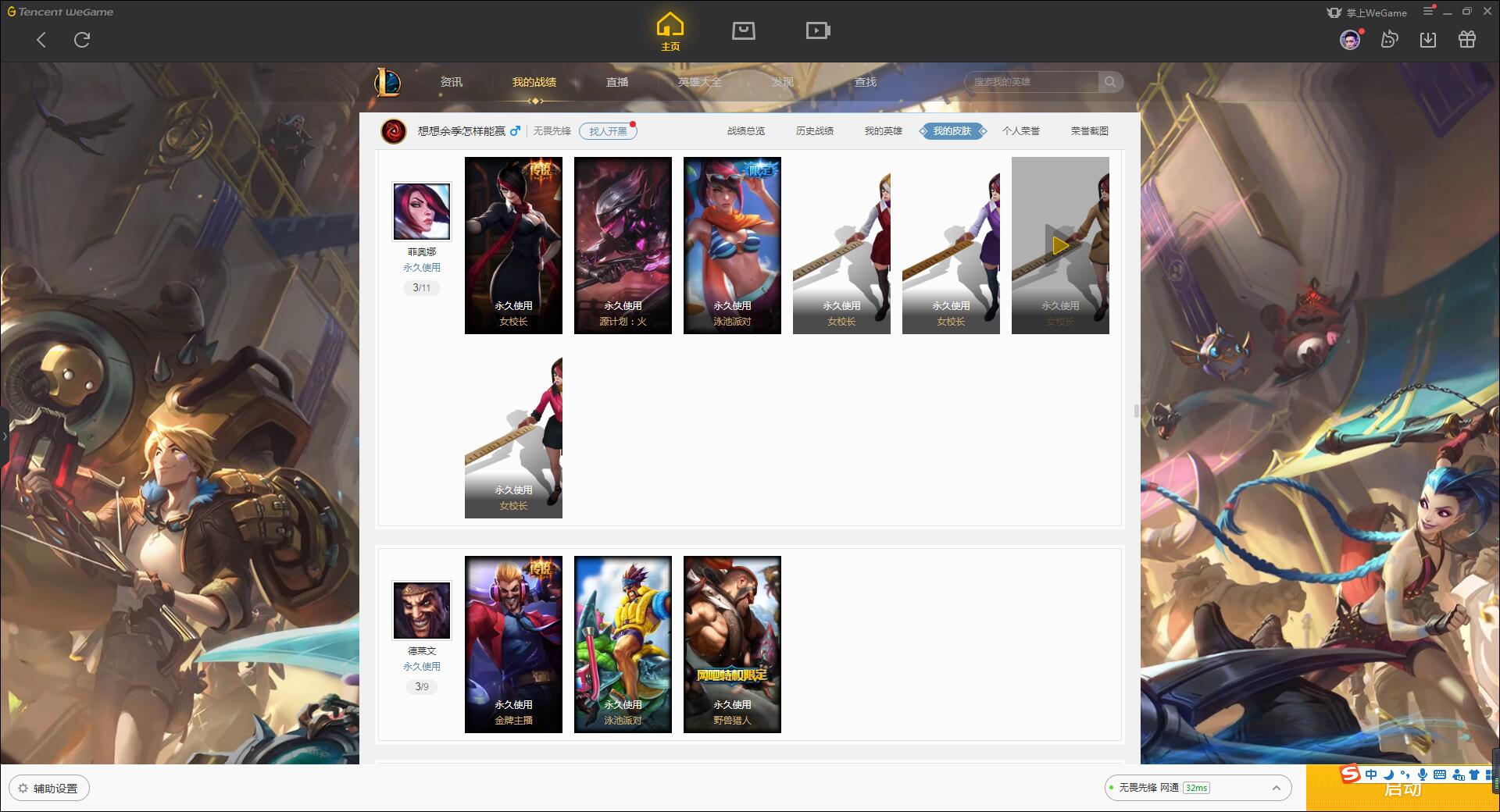The image size is (1500, 812).
Task: Click the League of Legends logo
Action: pos(388,82)
